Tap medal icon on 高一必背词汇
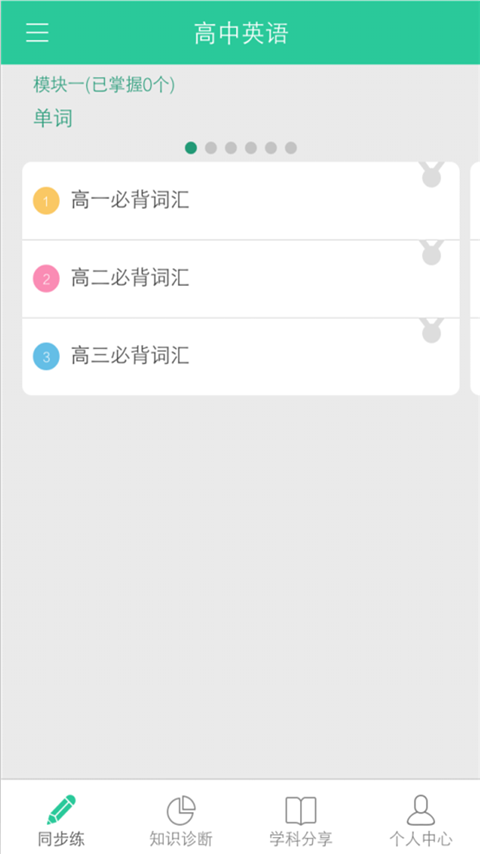This screenshot has height=854, width=480. click(x=432, y=174)
